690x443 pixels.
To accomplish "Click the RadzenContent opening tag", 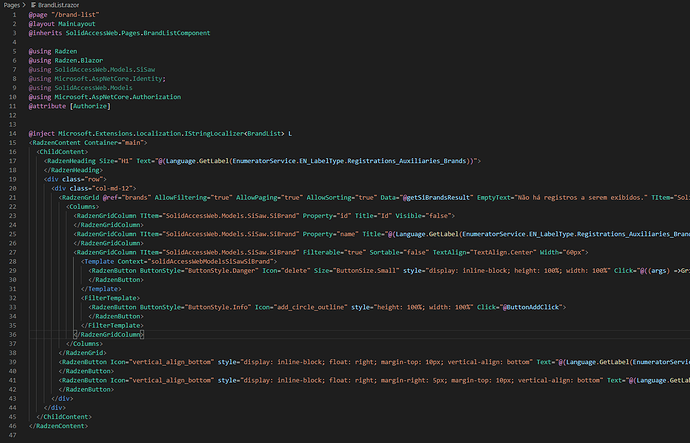I will (88, 143).
